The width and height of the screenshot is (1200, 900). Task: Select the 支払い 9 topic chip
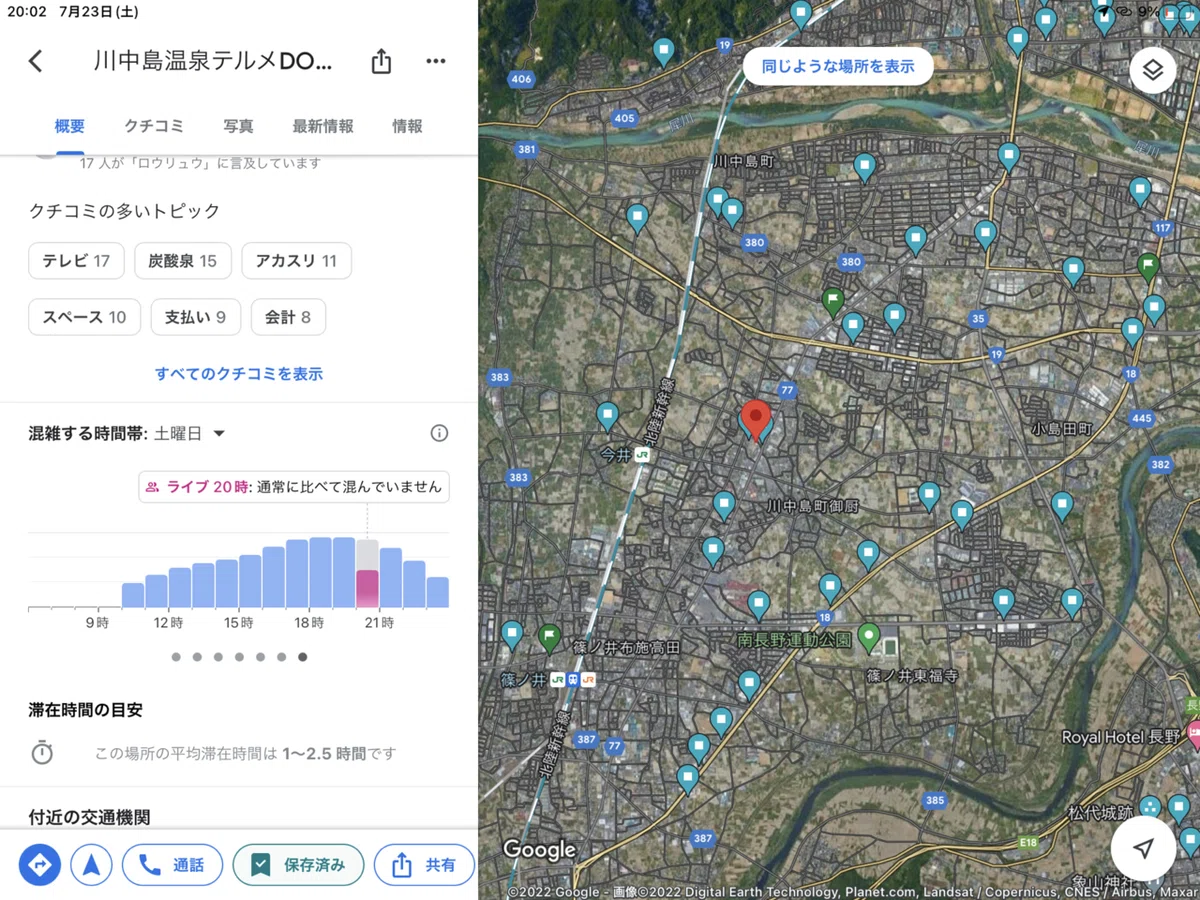point(196,317)
